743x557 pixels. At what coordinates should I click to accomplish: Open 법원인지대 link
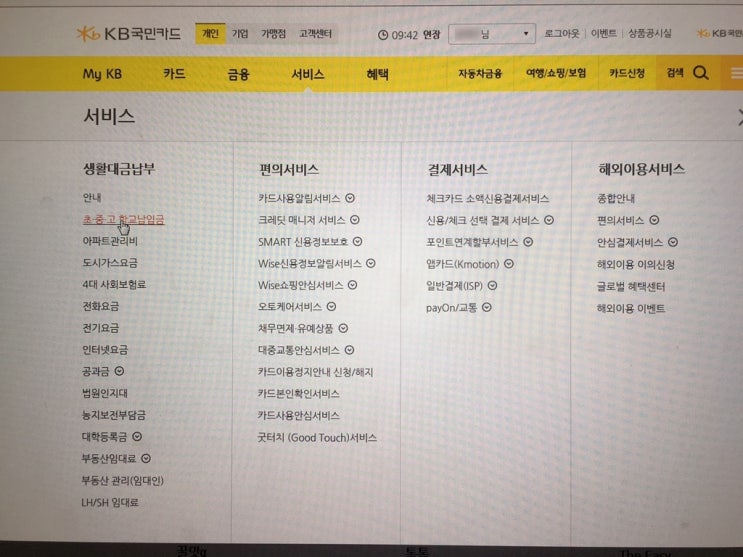tap(105, 393)
